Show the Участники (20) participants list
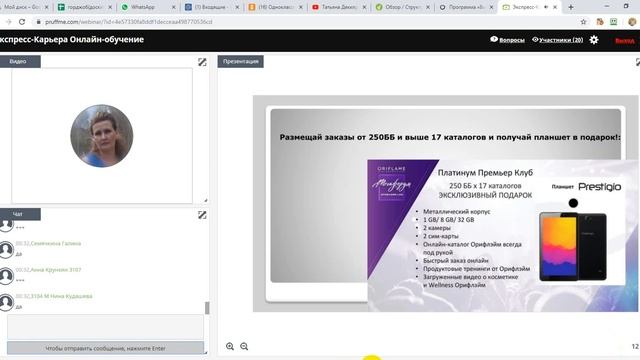 click(x=558, y=40)
